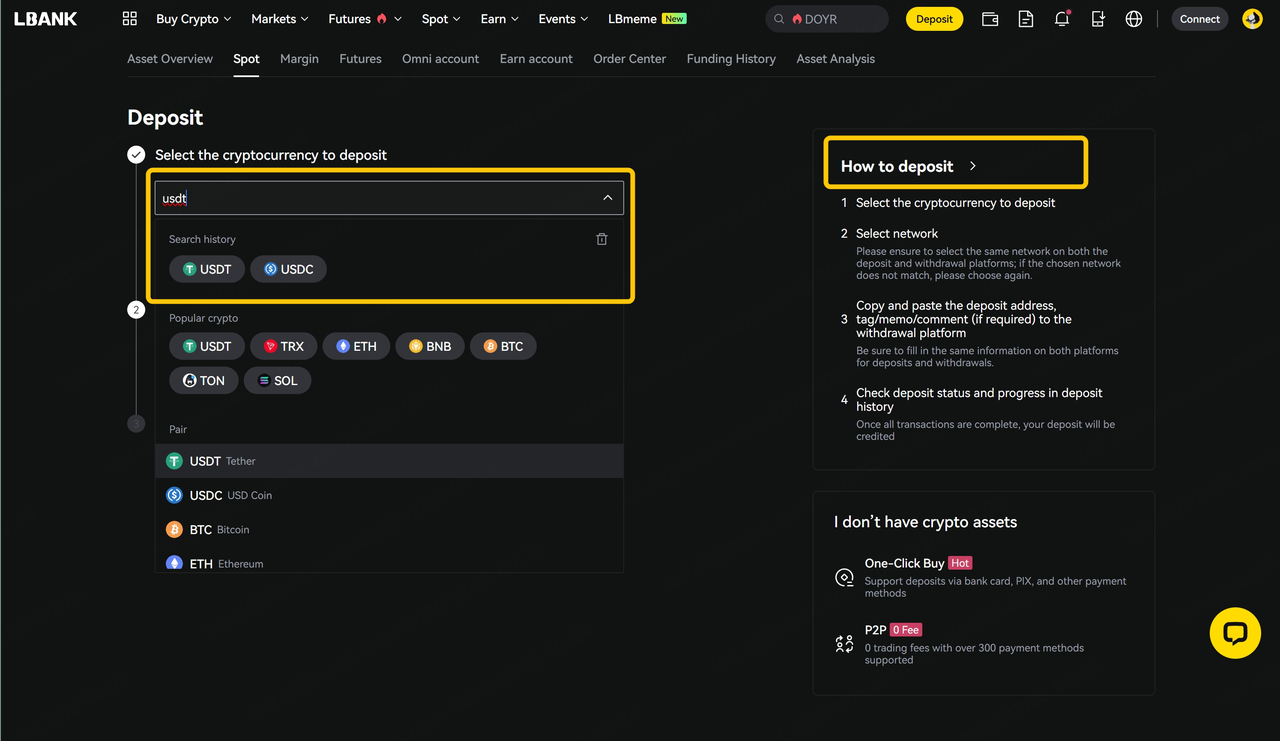Click the yellow Deposit button
Screen dimensions: 1280x741
934,19
